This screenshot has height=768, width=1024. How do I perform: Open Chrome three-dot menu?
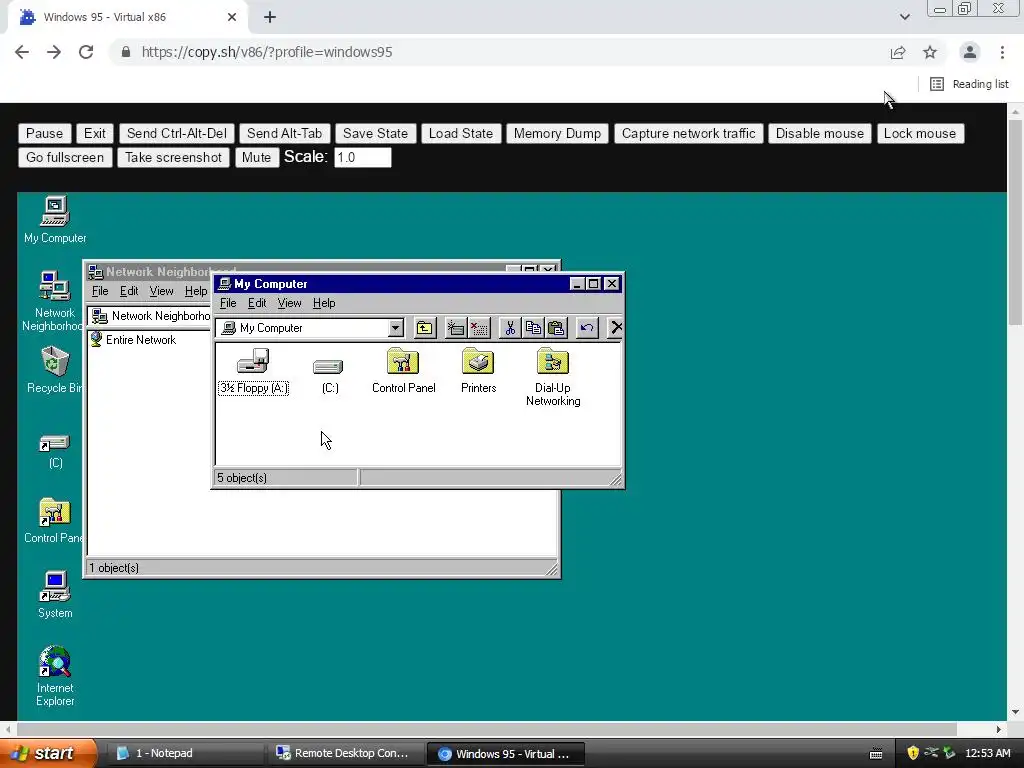click(1002, 52)
